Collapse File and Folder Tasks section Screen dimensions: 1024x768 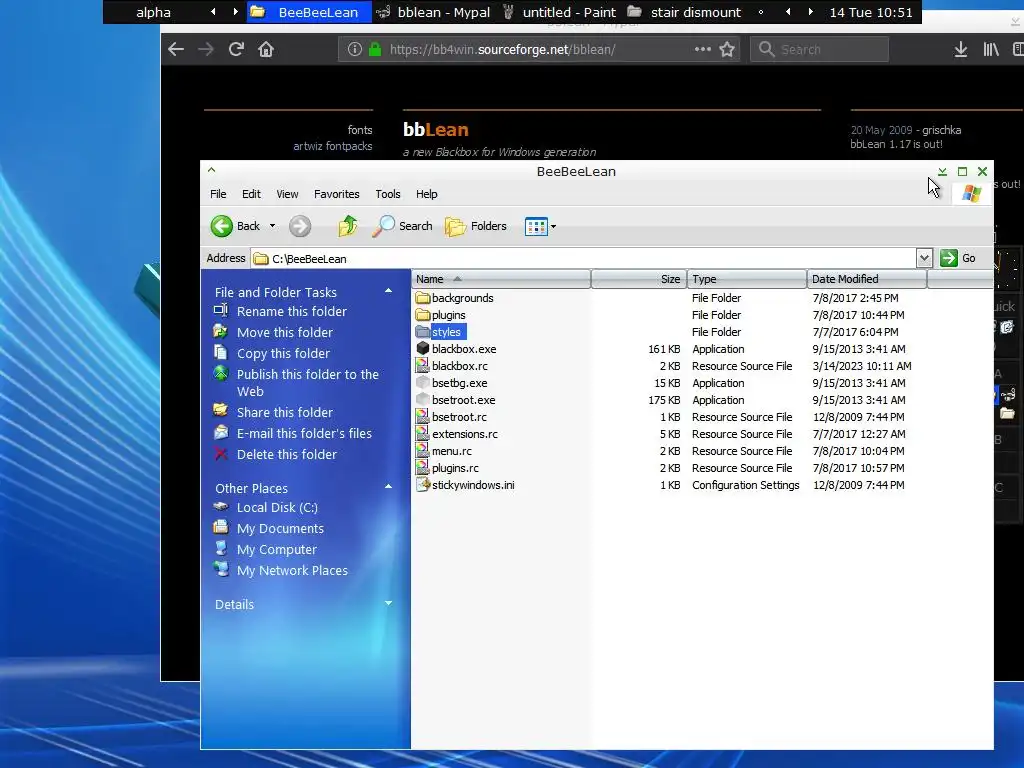(389, 291)
